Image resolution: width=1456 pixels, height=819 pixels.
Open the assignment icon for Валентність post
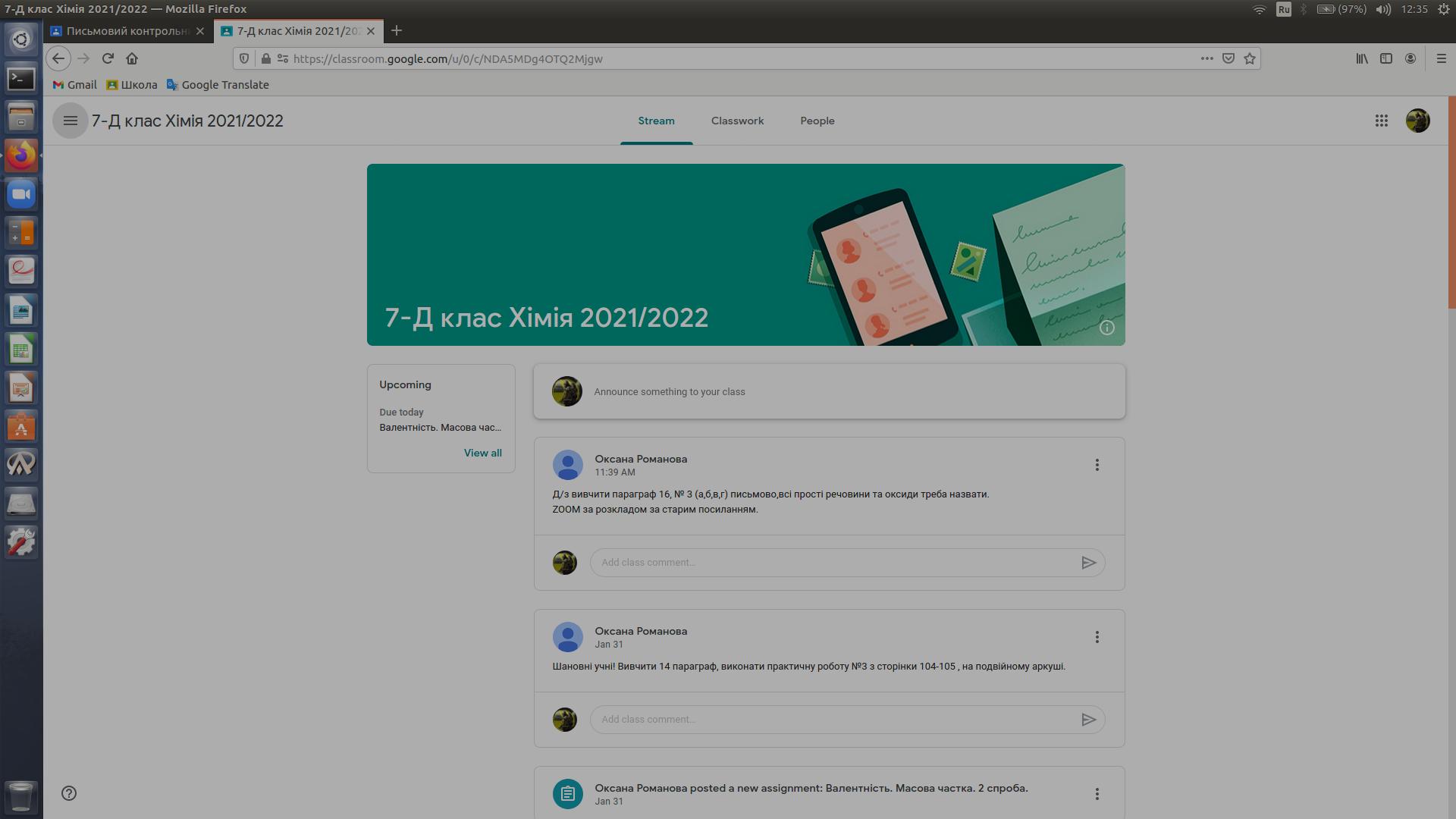(567, 794)
